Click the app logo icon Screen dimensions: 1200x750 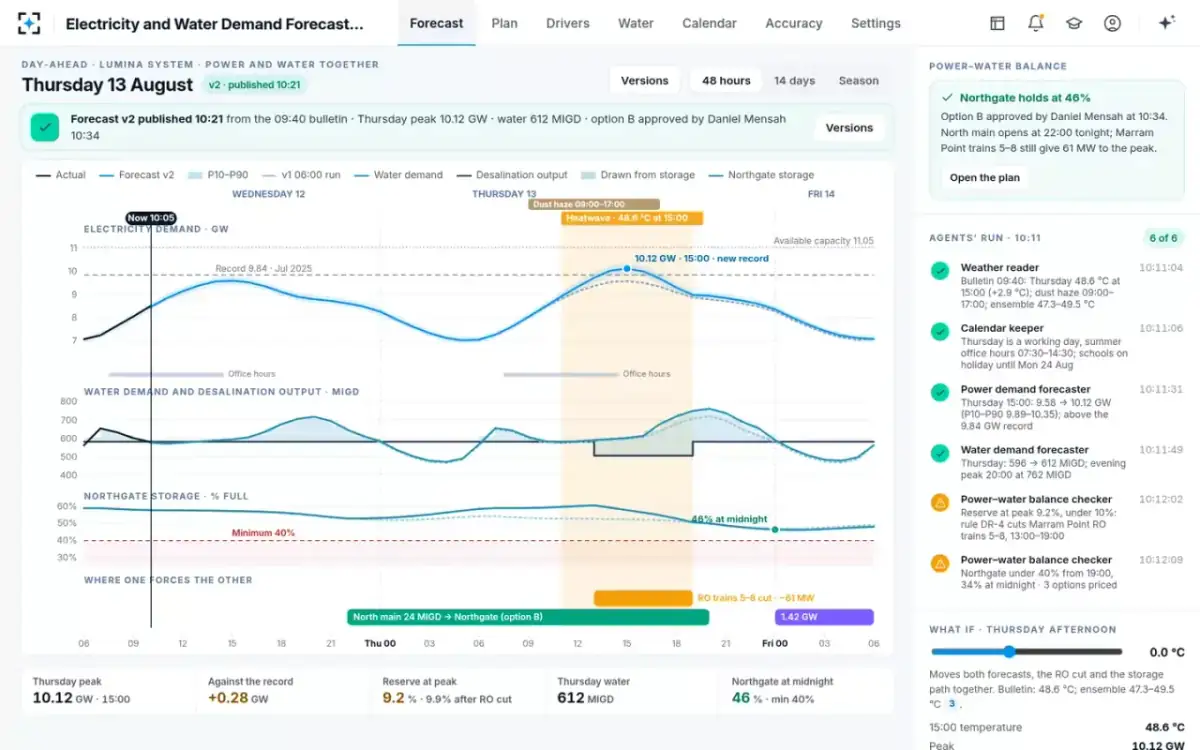[x=30, y=23]
